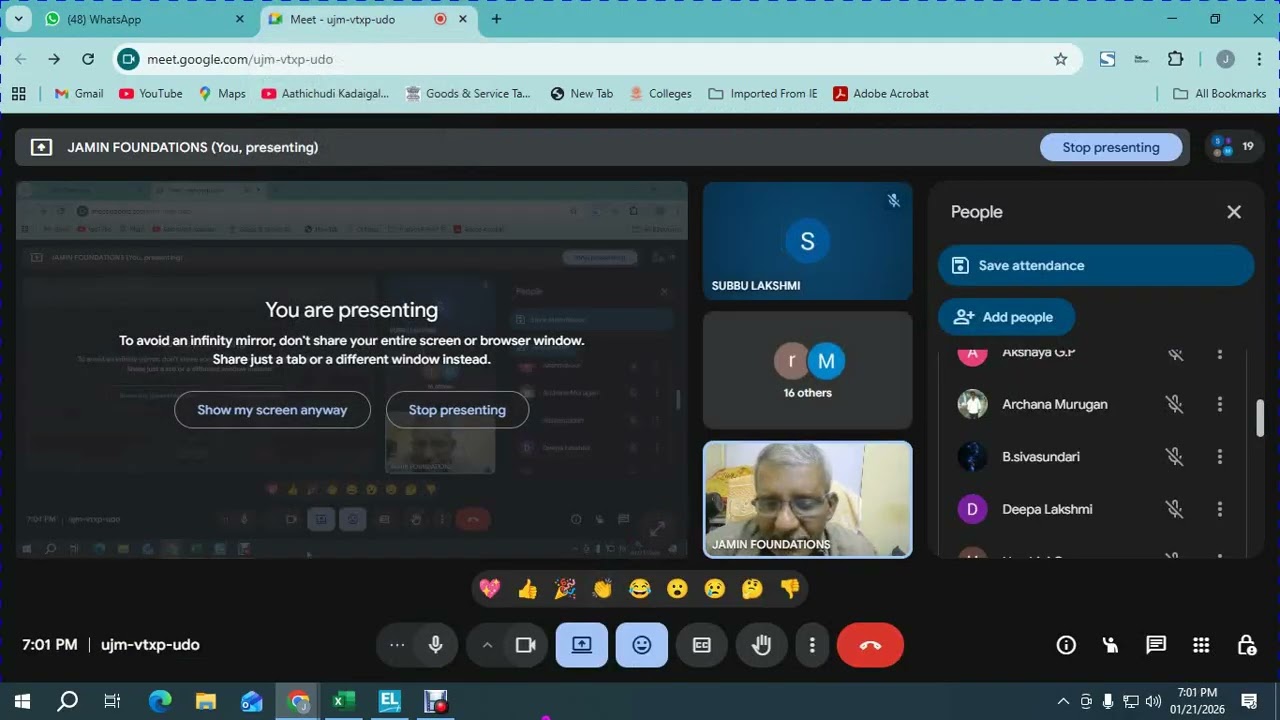
Task: Open activities grid icon
Action: tap(1201, 645)
